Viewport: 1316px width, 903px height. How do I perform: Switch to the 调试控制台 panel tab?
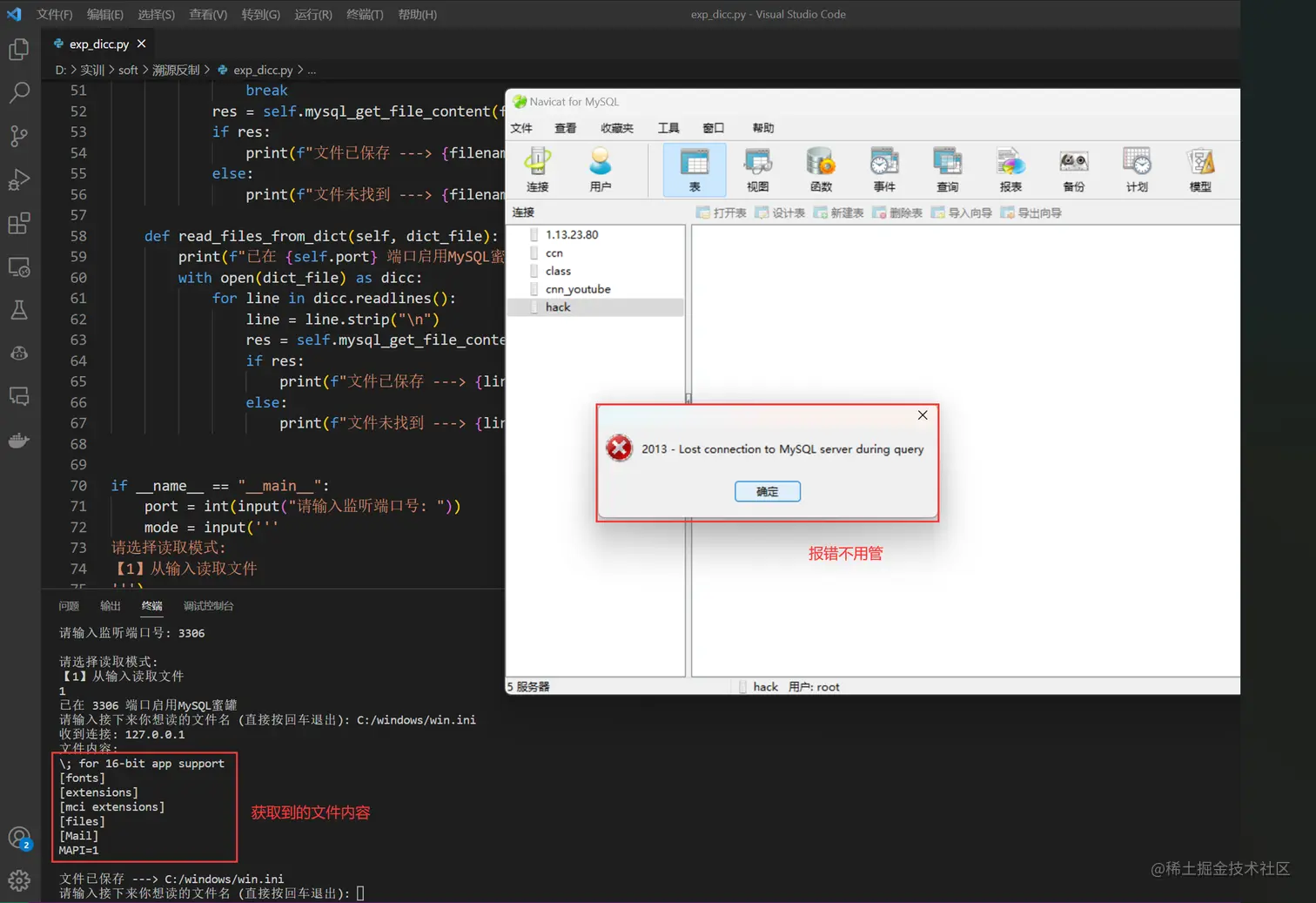point(209,606)
